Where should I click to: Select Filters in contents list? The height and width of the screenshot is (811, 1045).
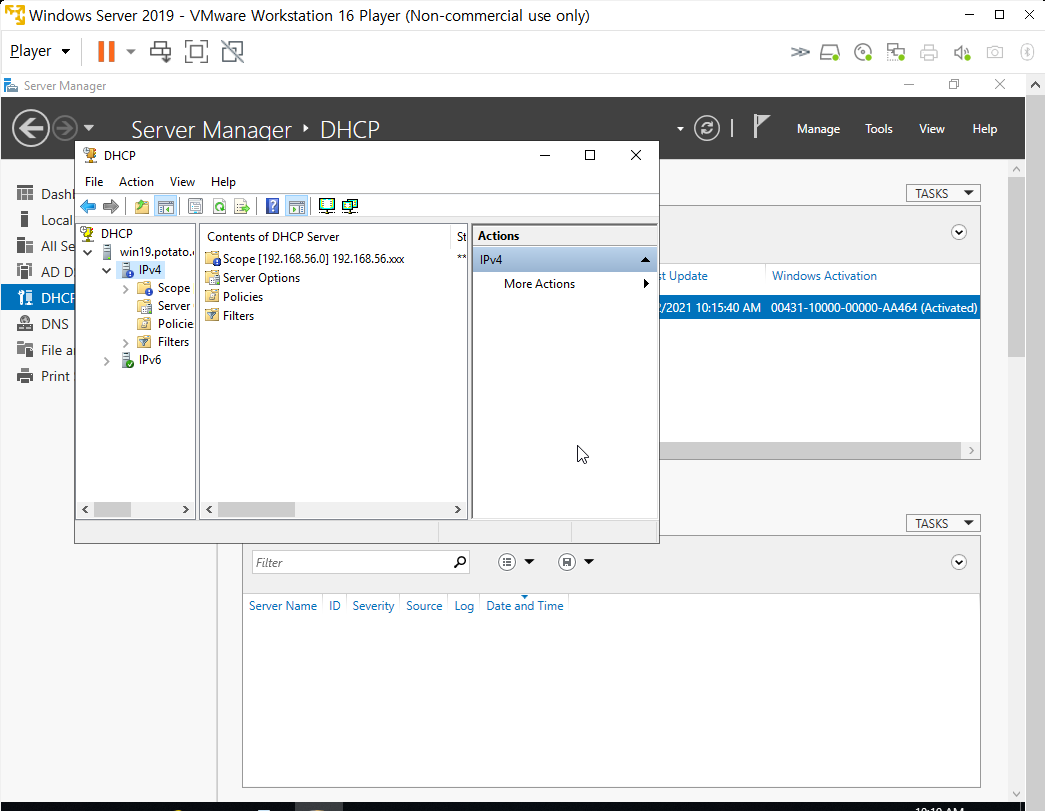click(238, 316)
